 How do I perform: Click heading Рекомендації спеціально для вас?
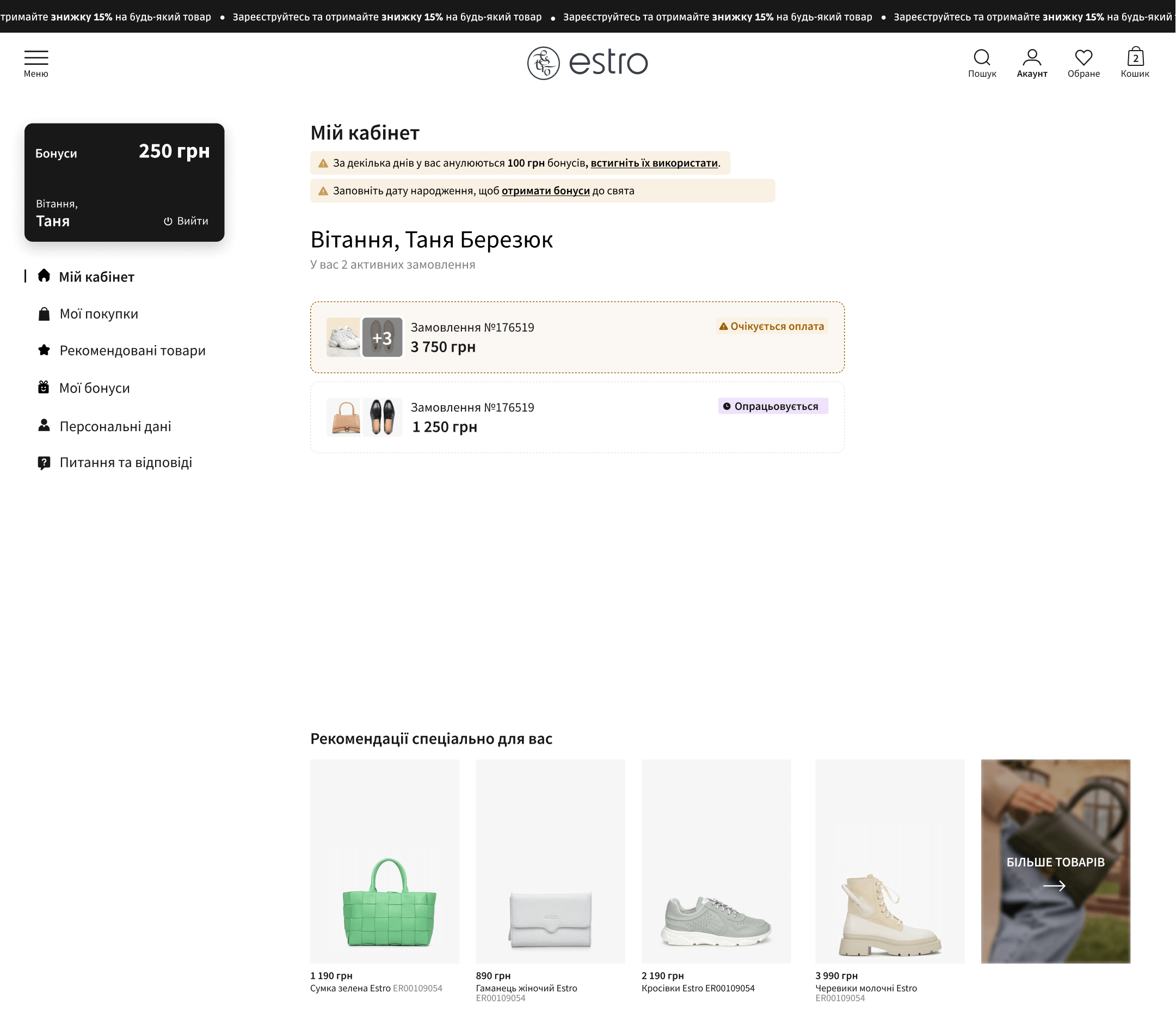431,739
